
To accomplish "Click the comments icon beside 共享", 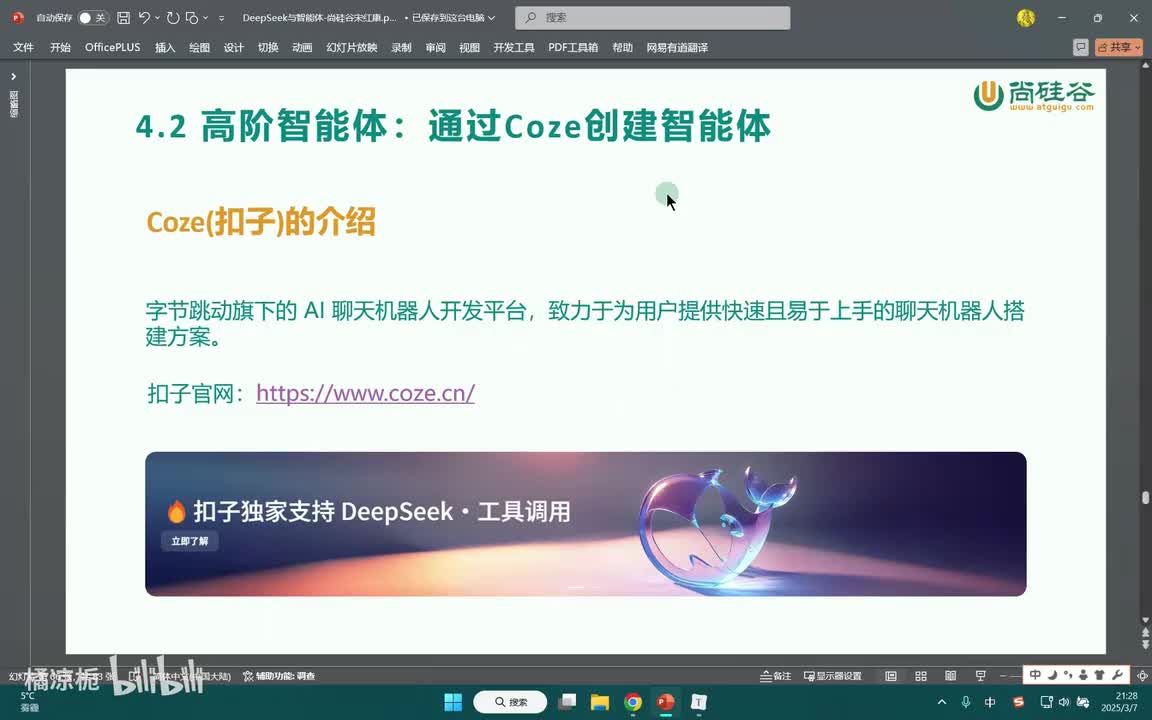I will [1080, 47].
